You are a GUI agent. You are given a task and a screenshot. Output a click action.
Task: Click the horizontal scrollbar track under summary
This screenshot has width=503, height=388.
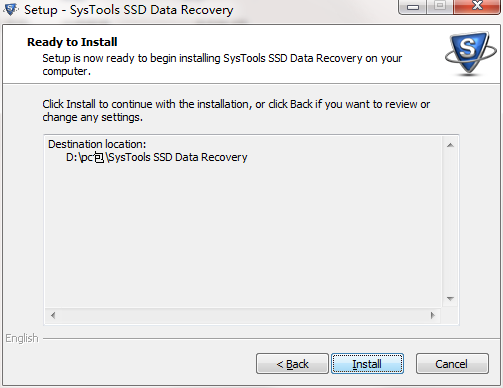pyautogui.click(x=243, y=315)
